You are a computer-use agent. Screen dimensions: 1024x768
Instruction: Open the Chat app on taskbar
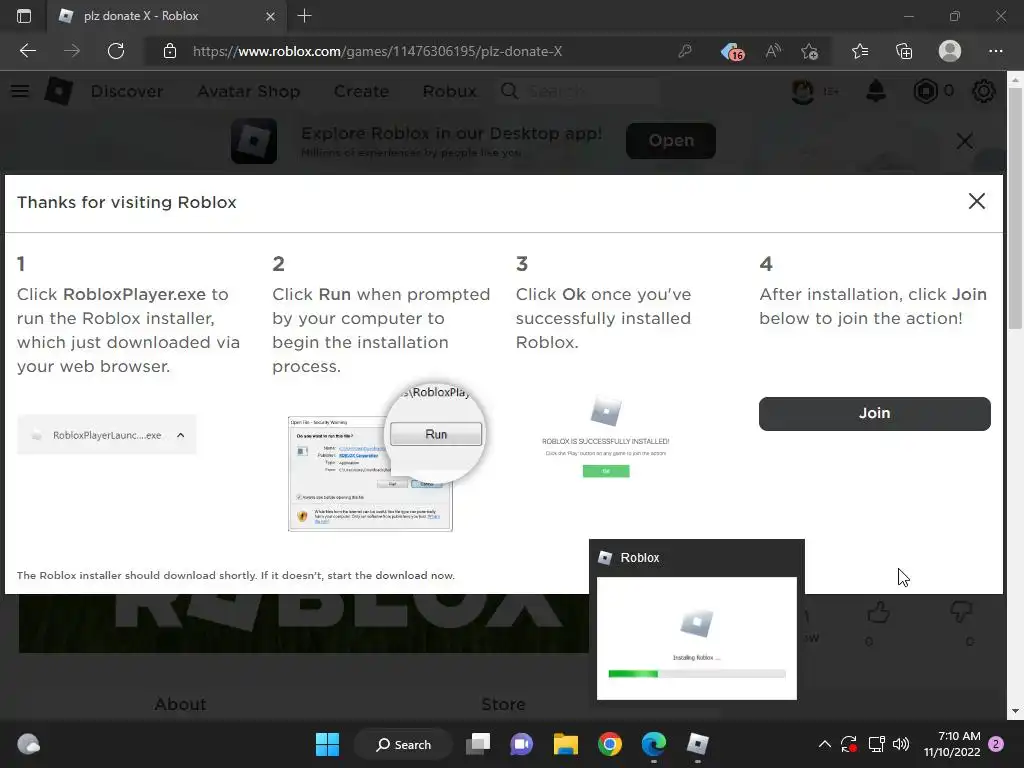[522, 744]
